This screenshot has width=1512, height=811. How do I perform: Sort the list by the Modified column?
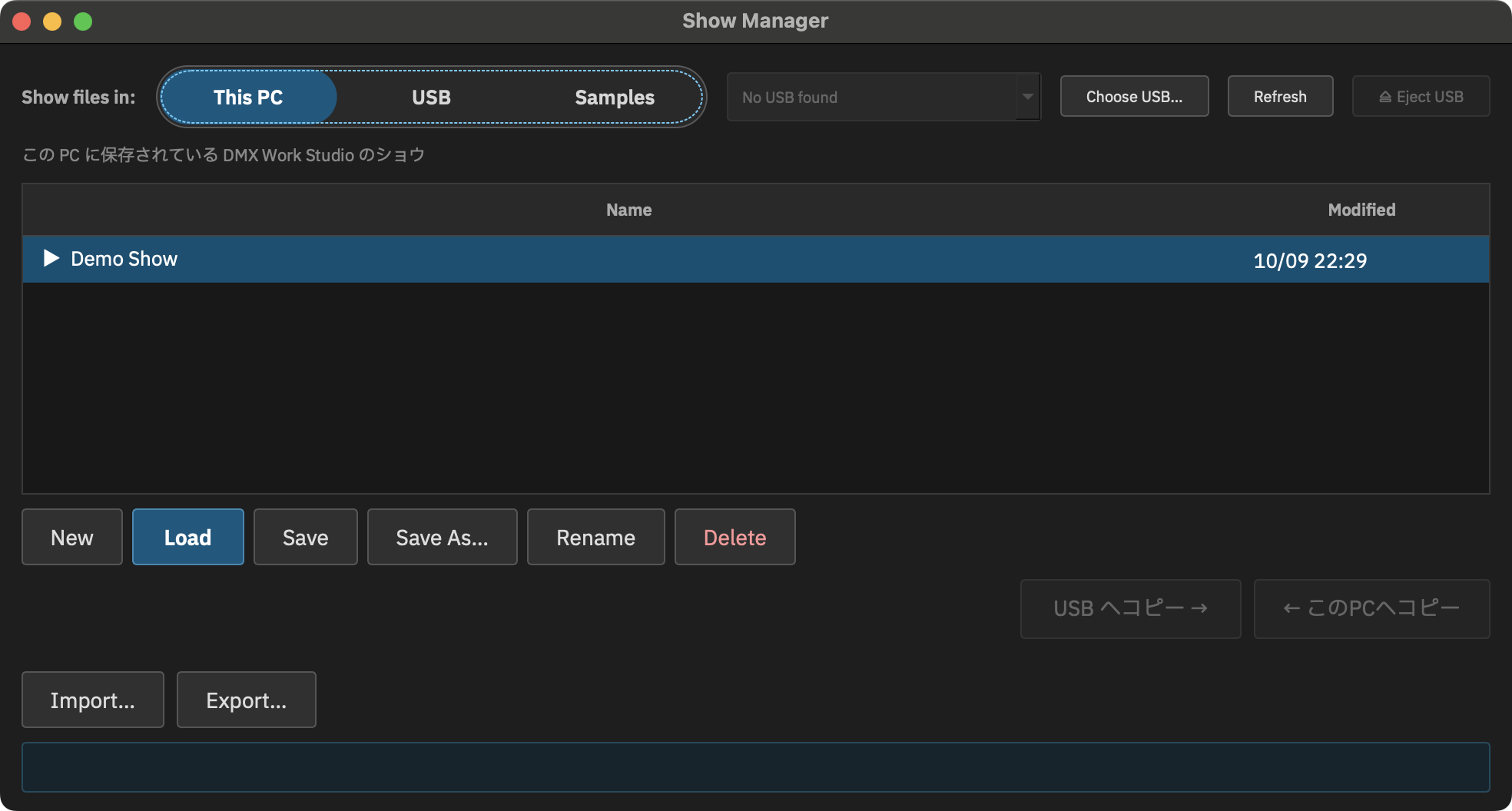(x=1361, y=210)
